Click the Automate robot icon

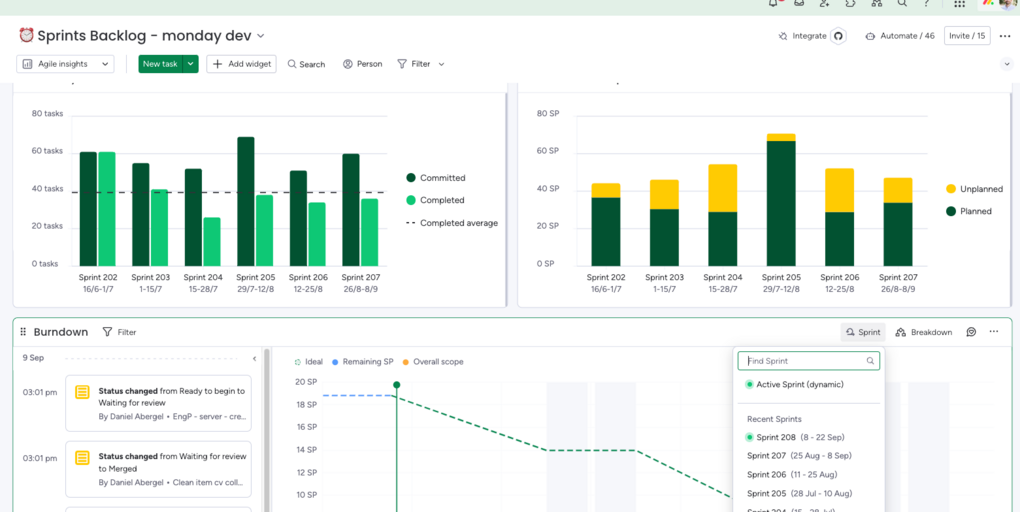tap(870, 36)
